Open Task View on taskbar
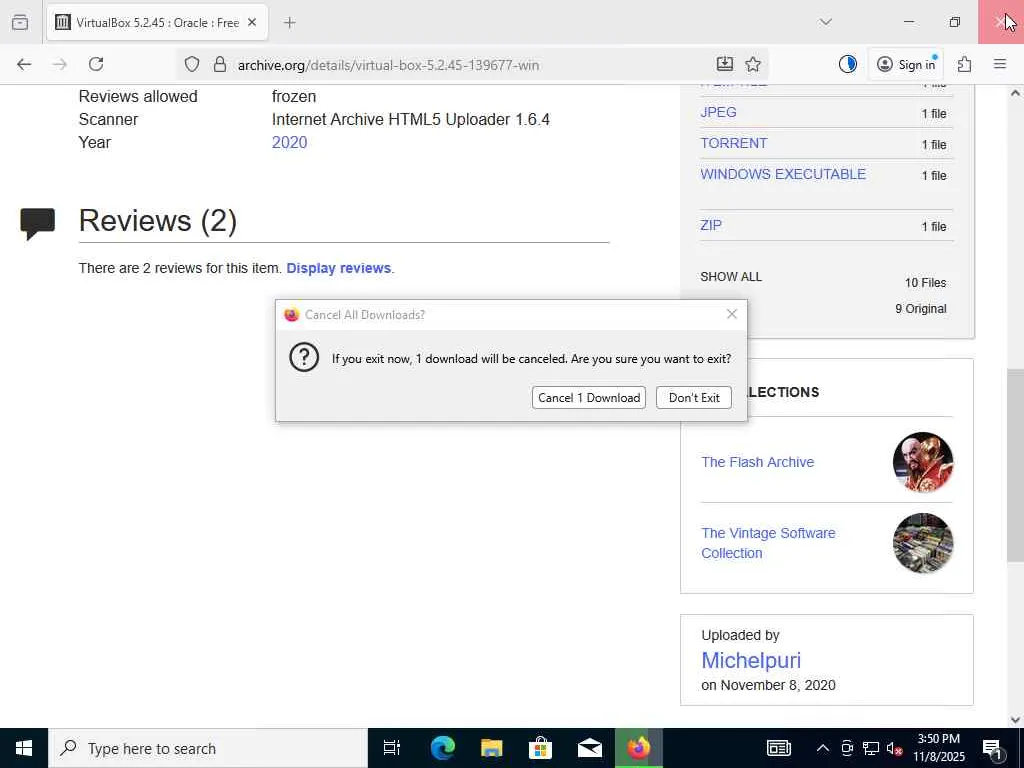The height and width of the screenshot is (768, 1024). [392, 748]
